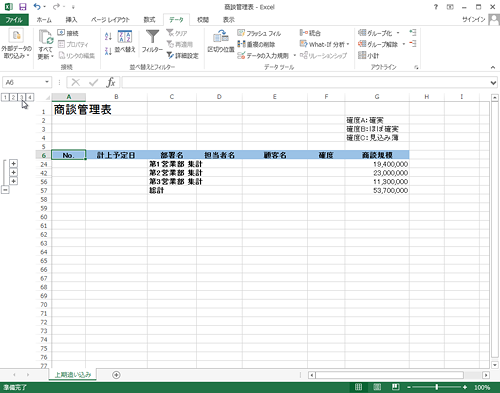Image resolution: width=500 pixels, height=393 pixels.
Task: Expand the 第1営業部 集計 outline group
Action: [x=13, y=163]
